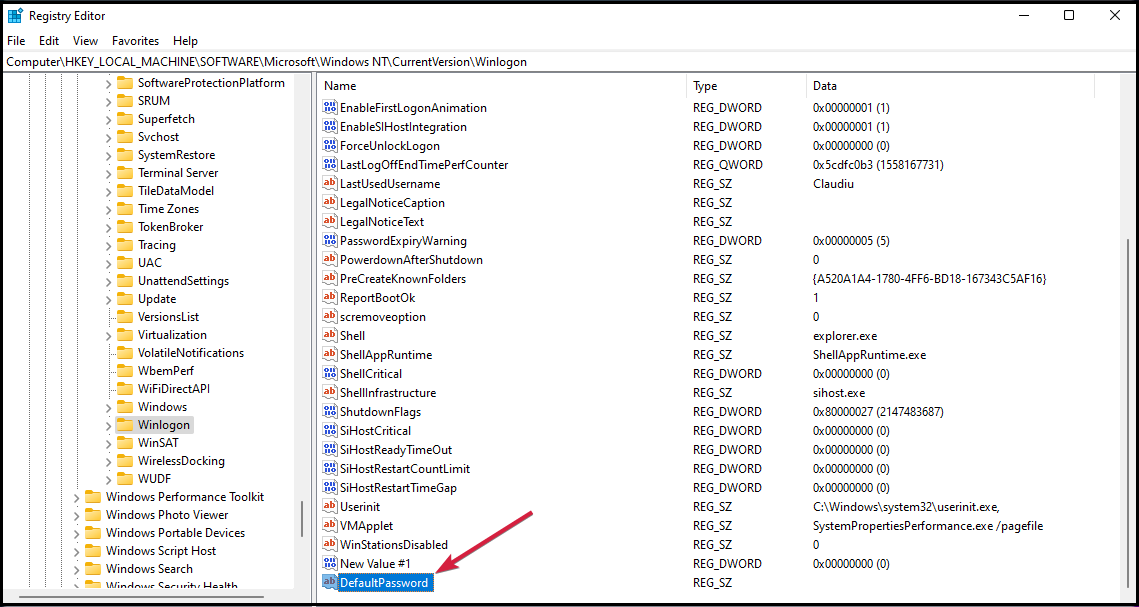
Task: Open the Edit menu
Action: pyautogui.click(x=49, y=41)
